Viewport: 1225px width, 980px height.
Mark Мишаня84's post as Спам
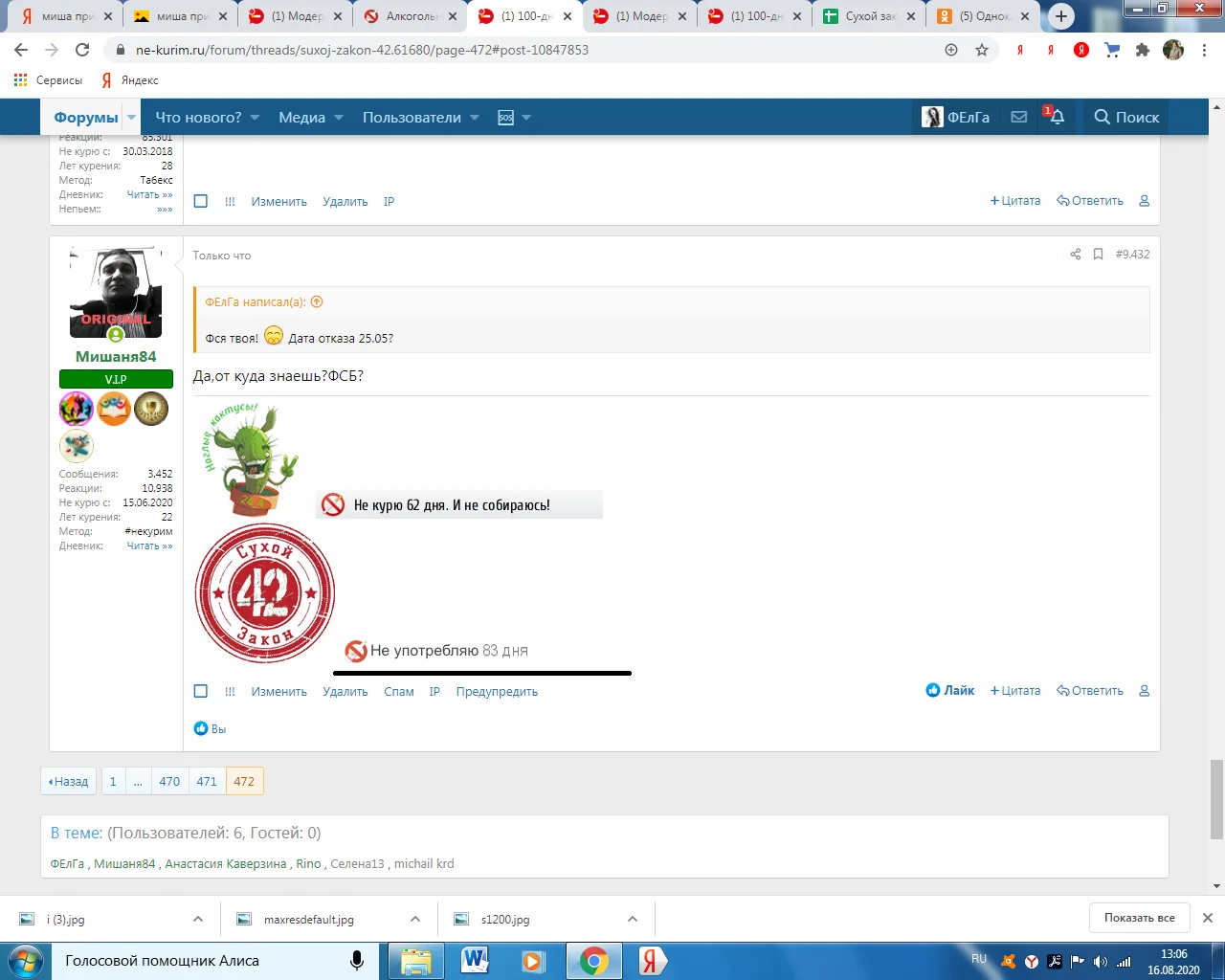(399, 691)
